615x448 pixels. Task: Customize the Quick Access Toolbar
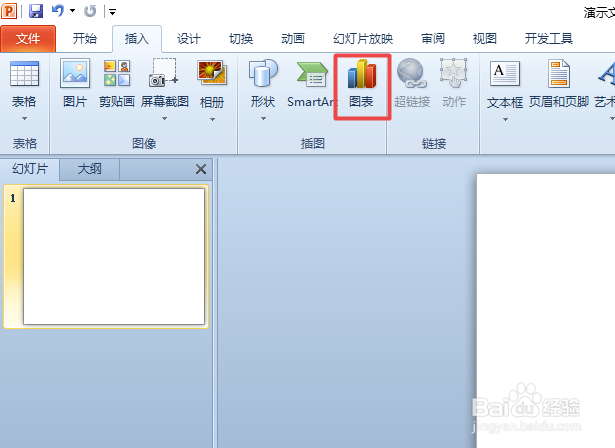click(113, 12)
